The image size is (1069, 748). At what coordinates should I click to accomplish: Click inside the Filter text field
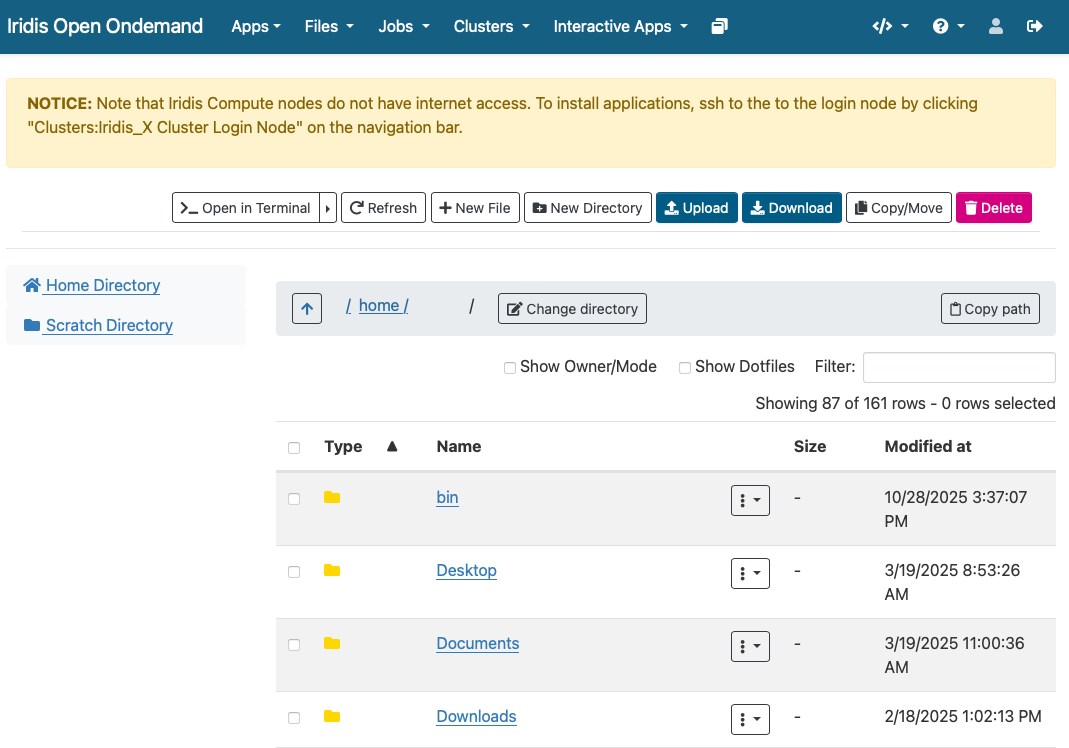coord(957,367)
